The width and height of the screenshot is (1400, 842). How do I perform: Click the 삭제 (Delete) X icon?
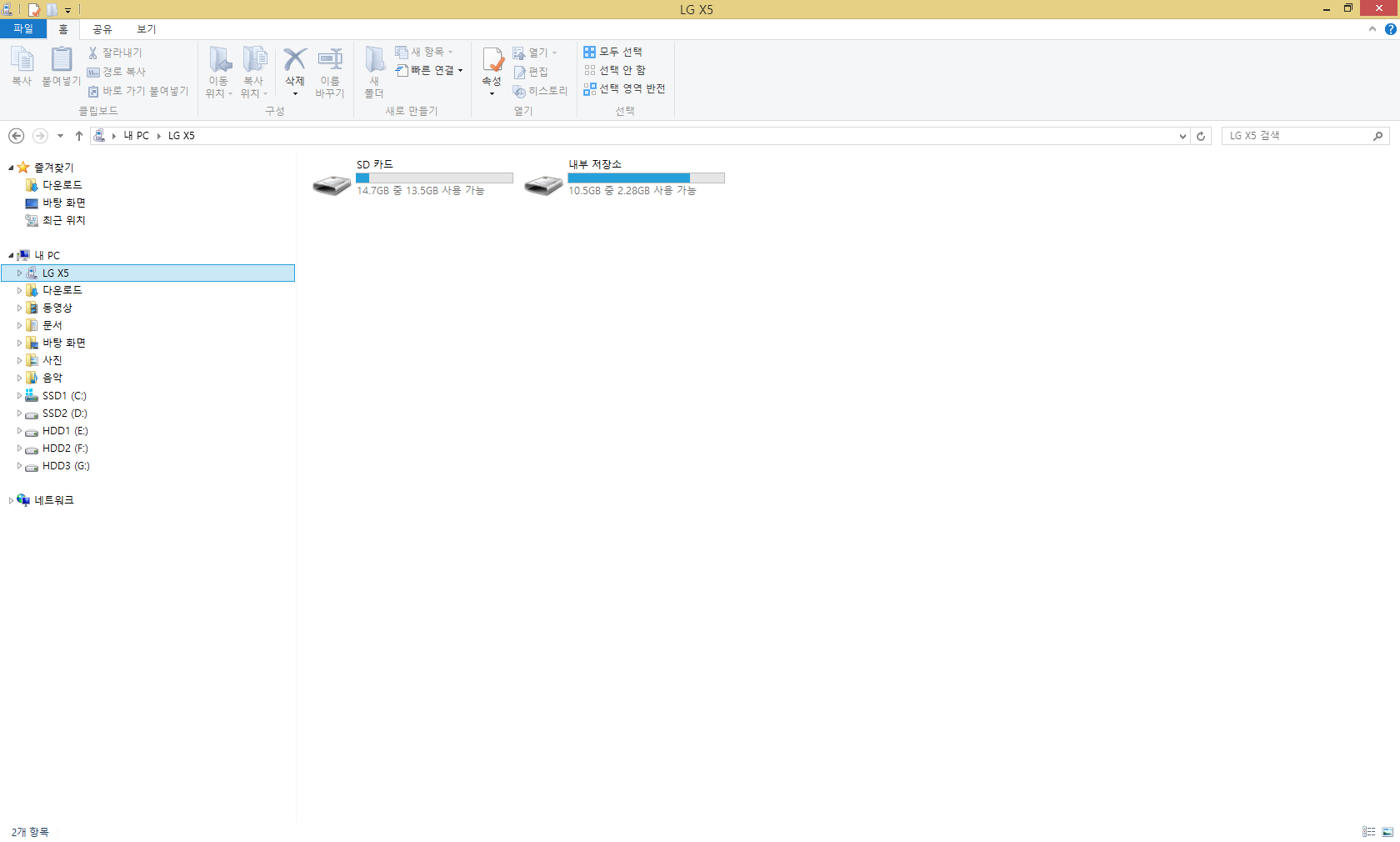click(x=295, y=59)
